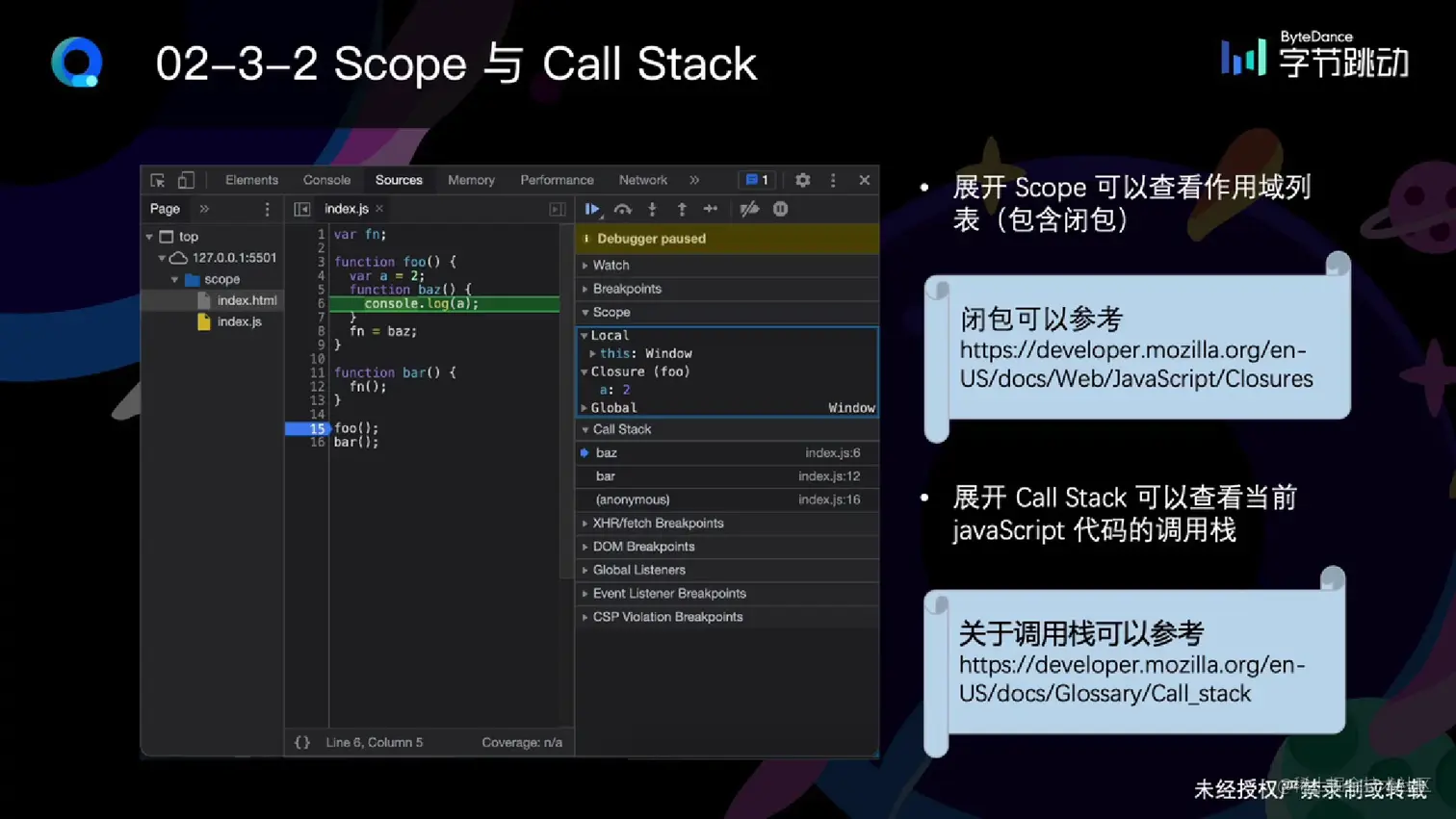Viewport: 1456px width, 819px height.
Task: Hide the debugger sidebar pane
Action: (557, 209)
